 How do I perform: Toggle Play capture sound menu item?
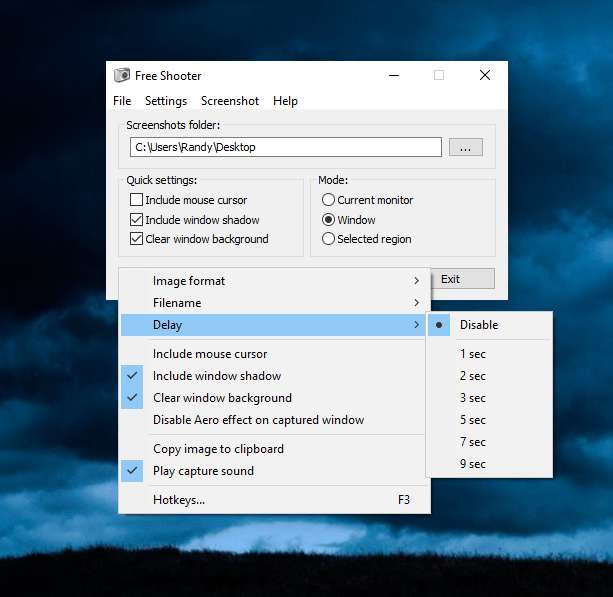pos(272,471)
